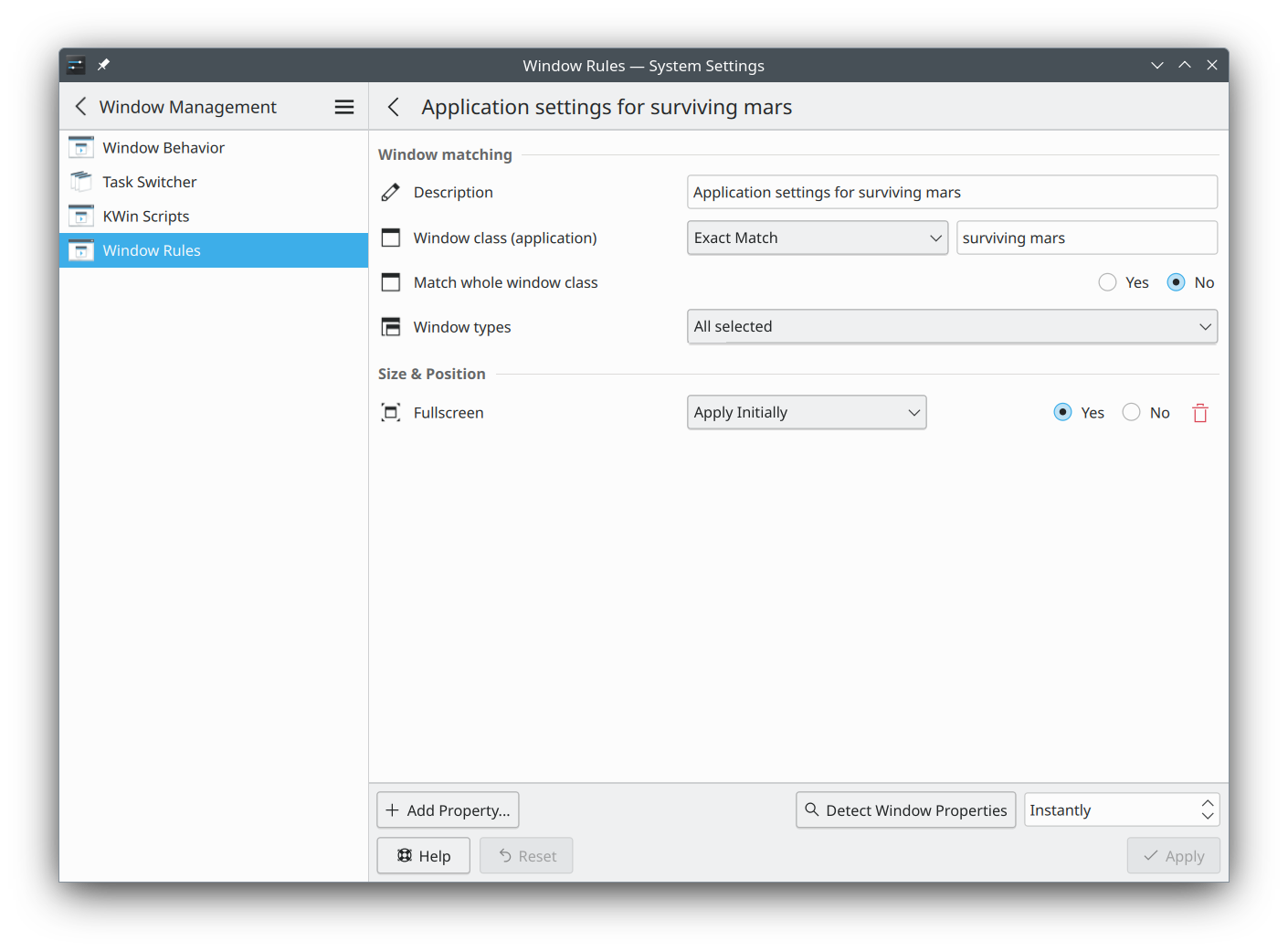
Task: Go back from Window Management sidebar
Action: (80, 107)
